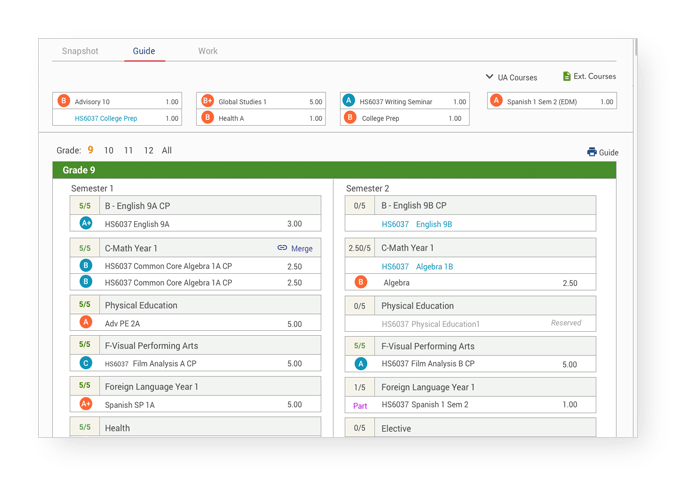The image size is (700, 500).
Task: Select the Elective requirement header
Action: click(470, 428)
